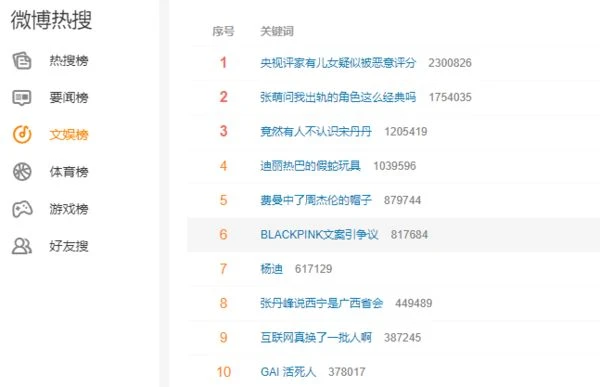Open top ranked topic 央视评家有儿女

[x=338, y=63]
